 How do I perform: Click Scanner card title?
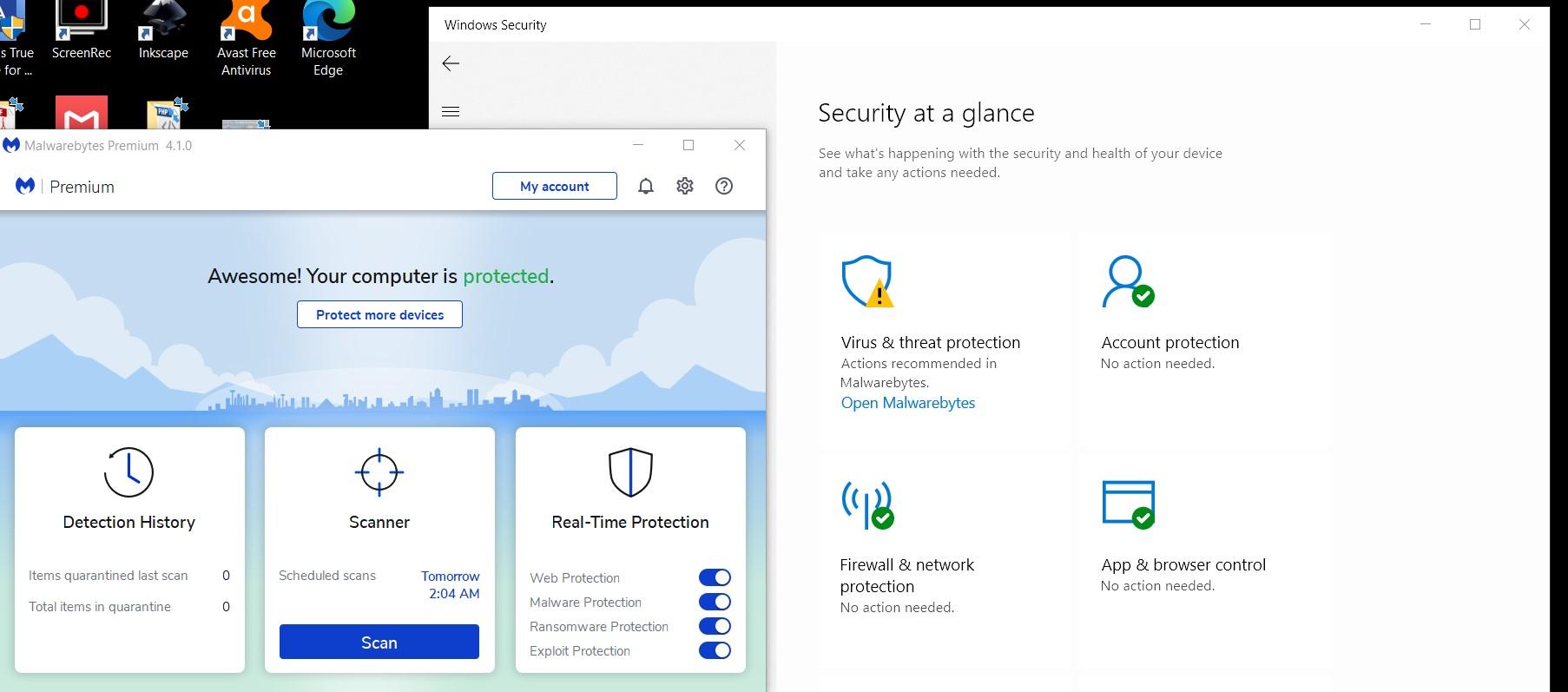(x=379, y=522)
